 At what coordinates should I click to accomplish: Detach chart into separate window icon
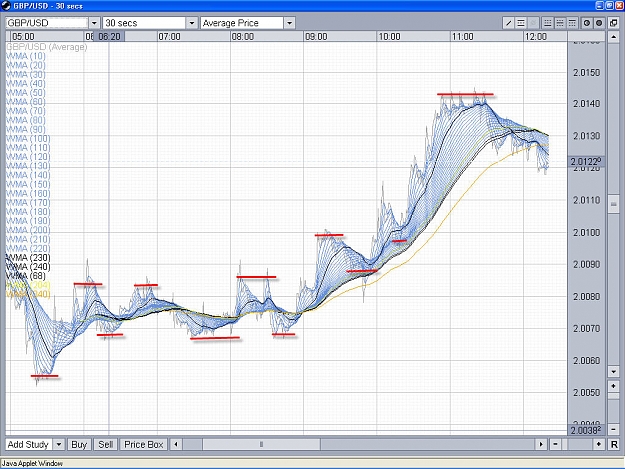tap(614, 23)
